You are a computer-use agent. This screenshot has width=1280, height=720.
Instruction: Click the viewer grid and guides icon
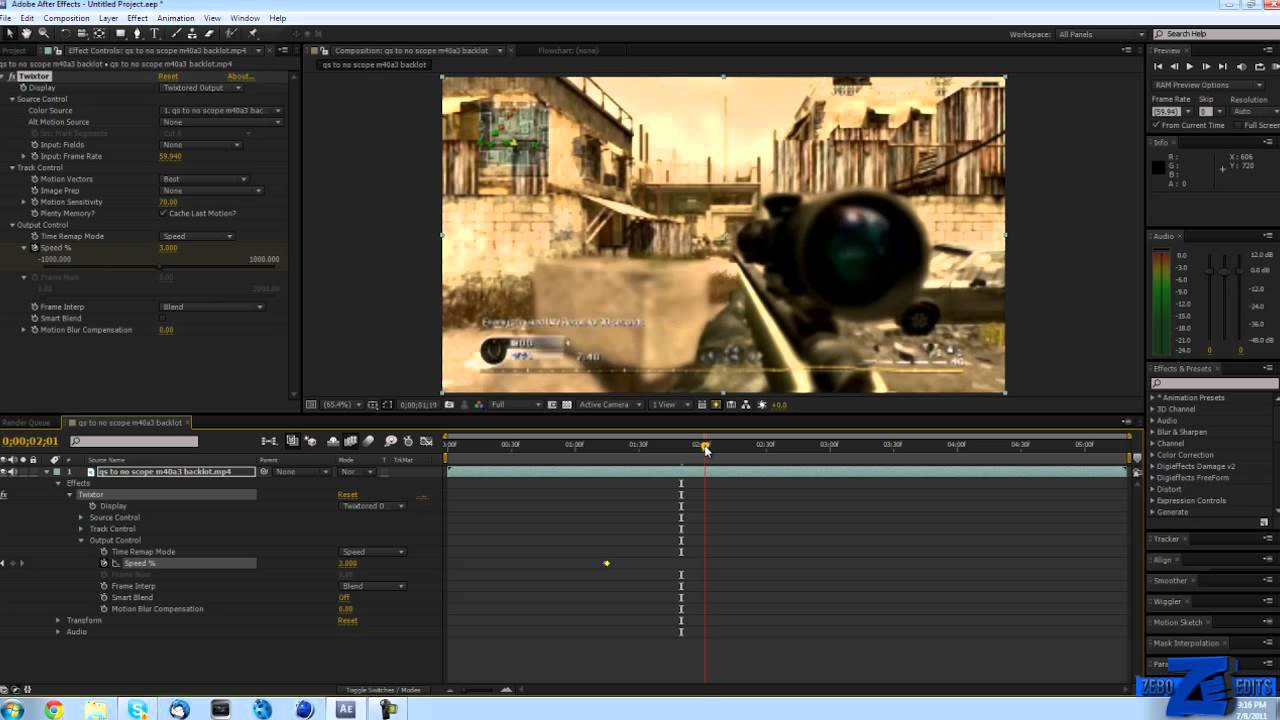(x=372, y=405)
